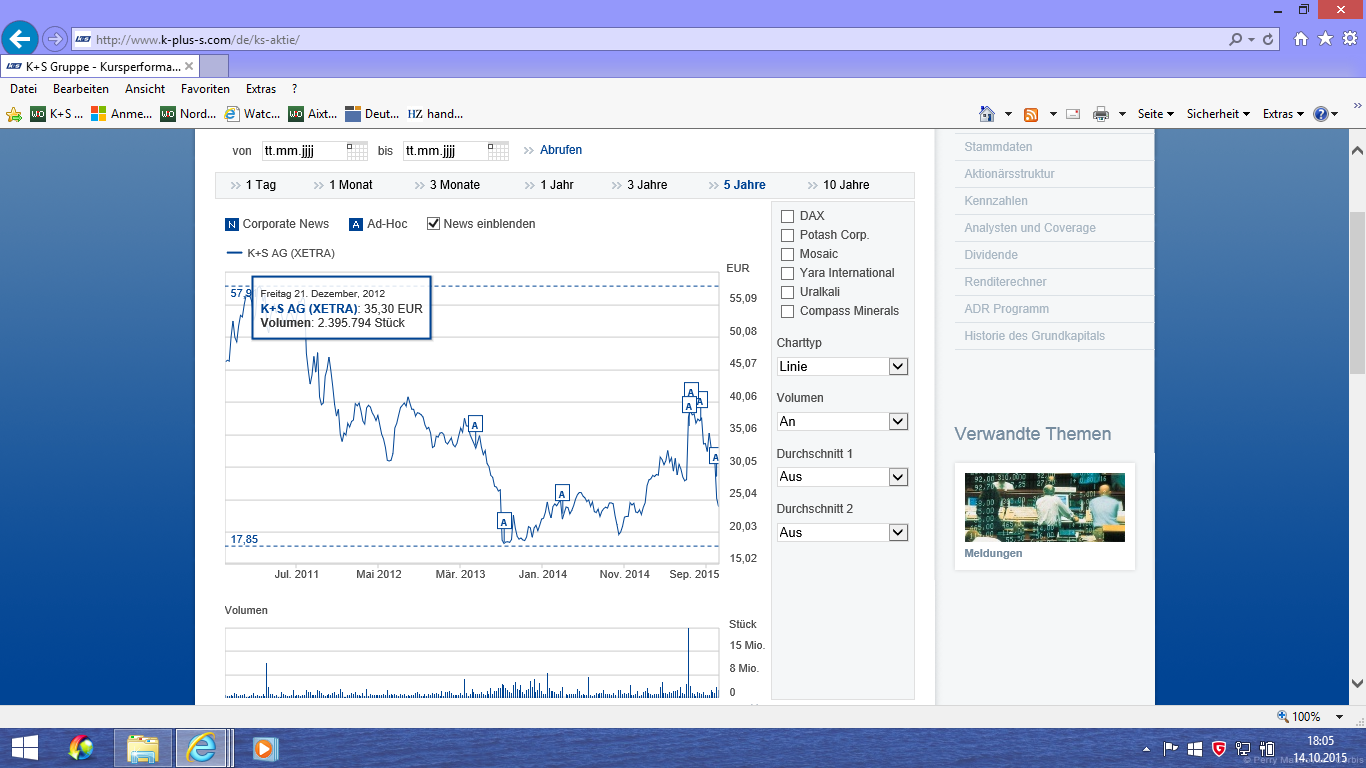This screenshot has height=768, width=1366.
Task: Expand the Sicherheit command bar menu
Action: coord(1218,114)
